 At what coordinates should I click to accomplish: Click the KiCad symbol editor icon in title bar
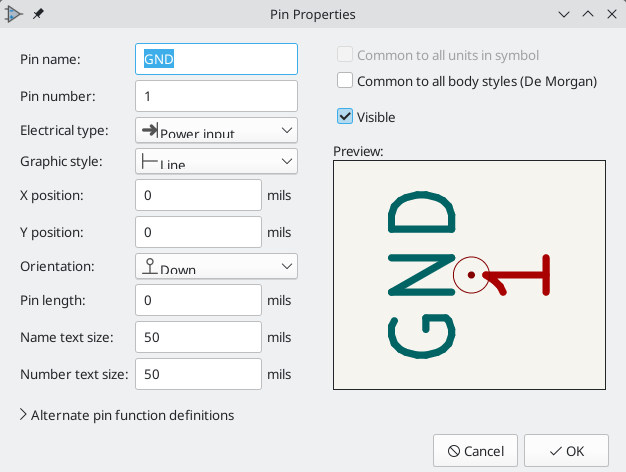[x=13, y=14]
